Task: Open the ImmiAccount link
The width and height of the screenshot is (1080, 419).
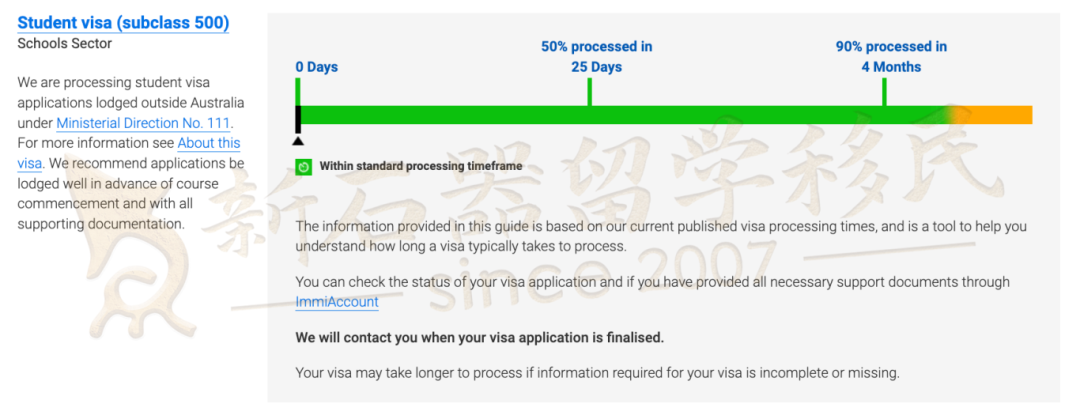Action: coord(337,302)
